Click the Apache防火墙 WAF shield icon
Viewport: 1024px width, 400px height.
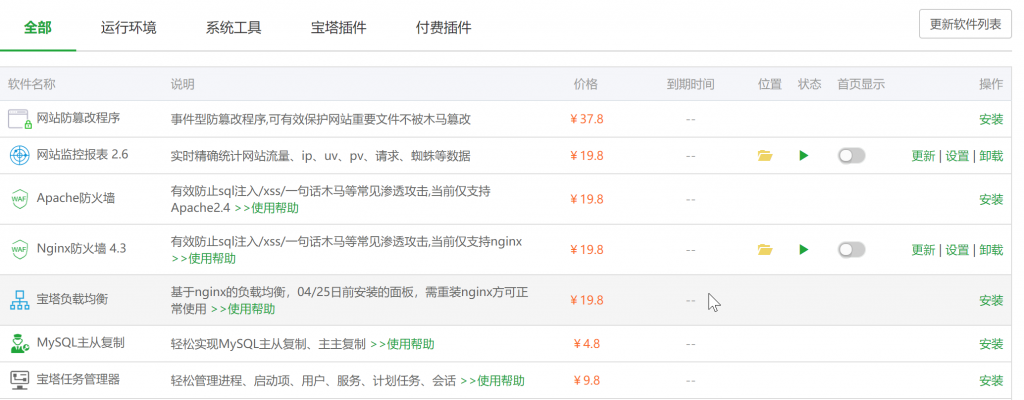20,199
